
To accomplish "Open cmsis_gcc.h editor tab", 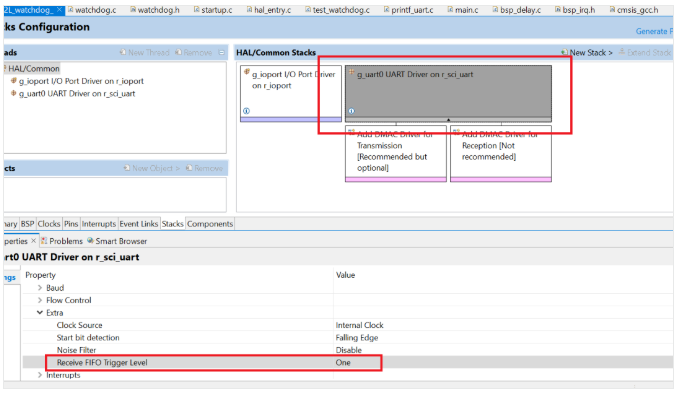I will pos(633,10).
